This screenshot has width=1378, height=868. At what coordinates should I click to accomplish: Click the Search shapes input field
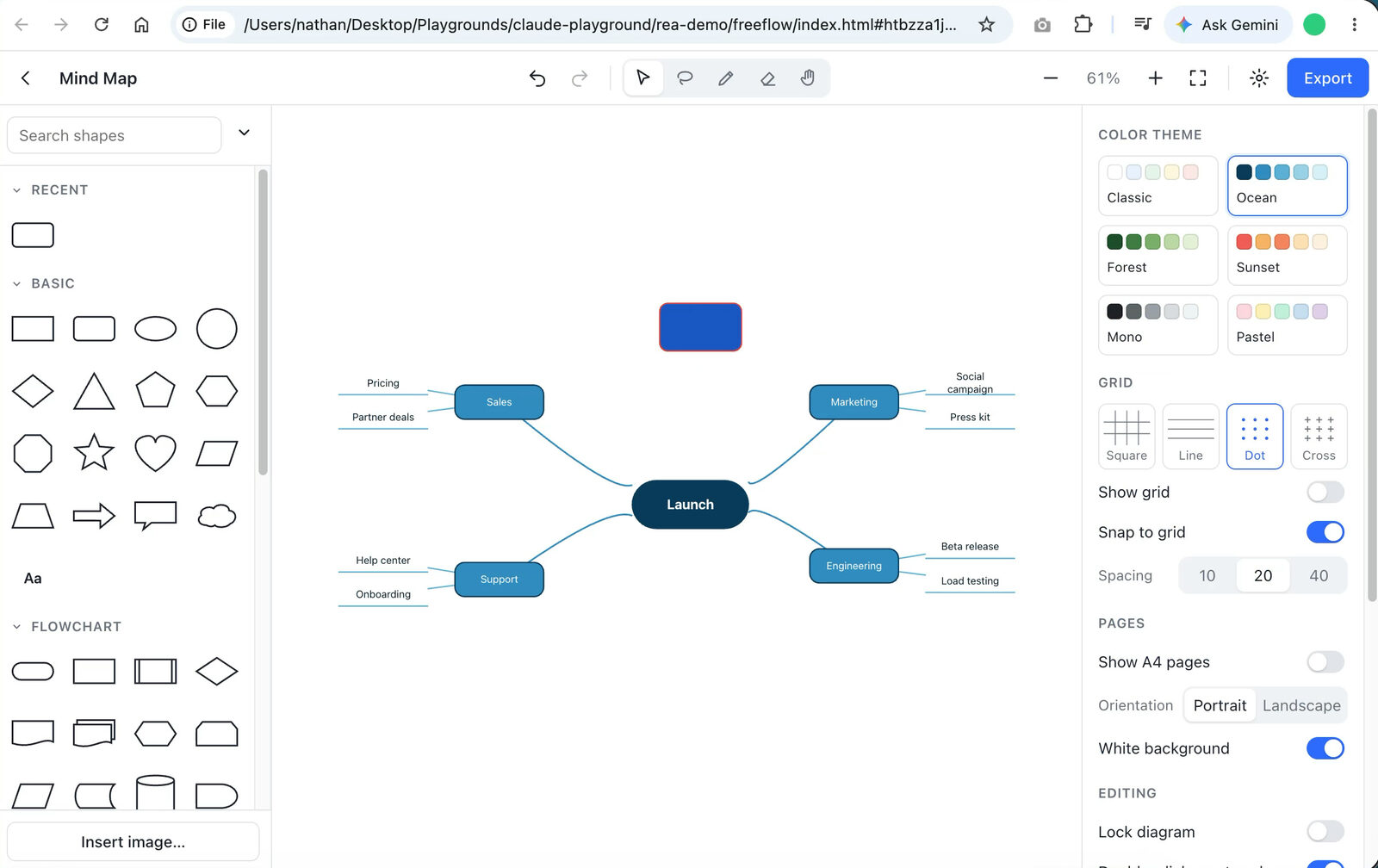114,135
